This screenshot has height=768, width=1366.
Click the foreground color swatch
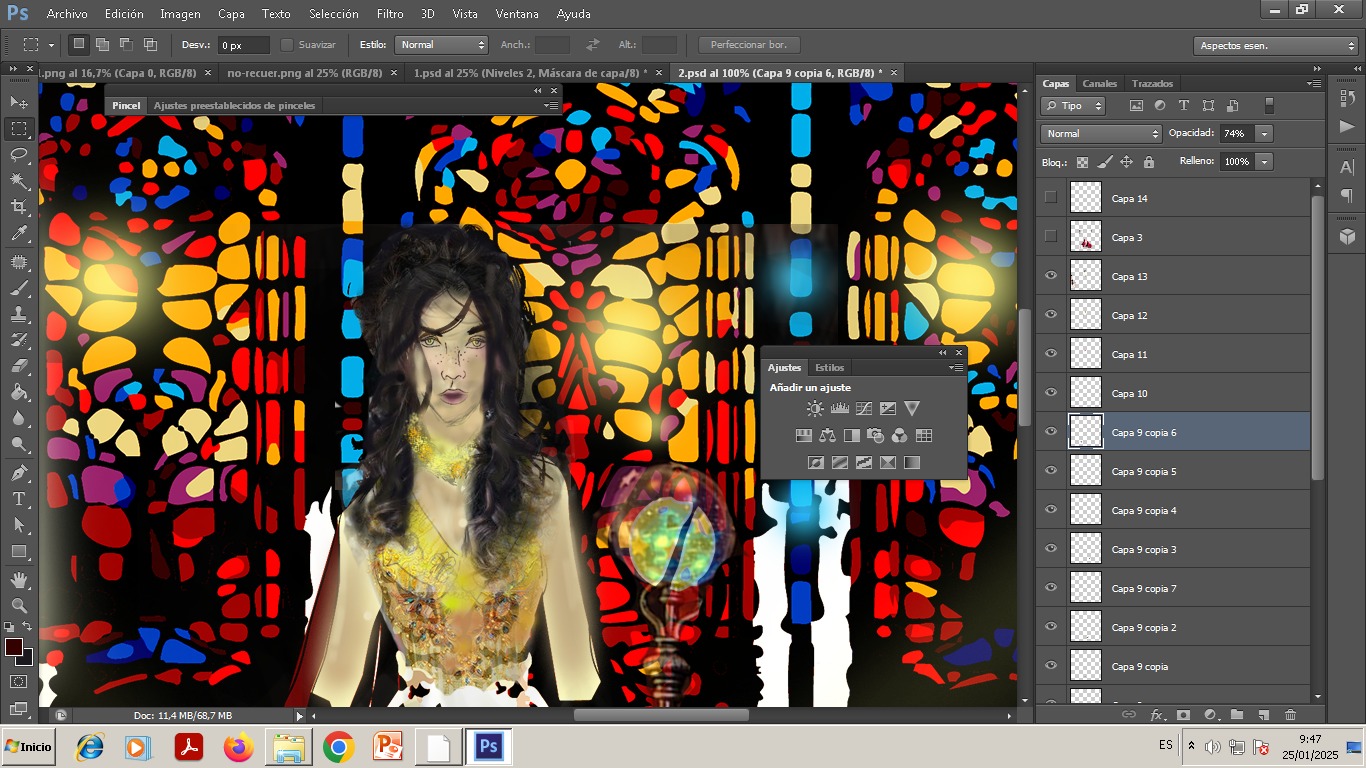pyautogui.click(x=14, y=647)
